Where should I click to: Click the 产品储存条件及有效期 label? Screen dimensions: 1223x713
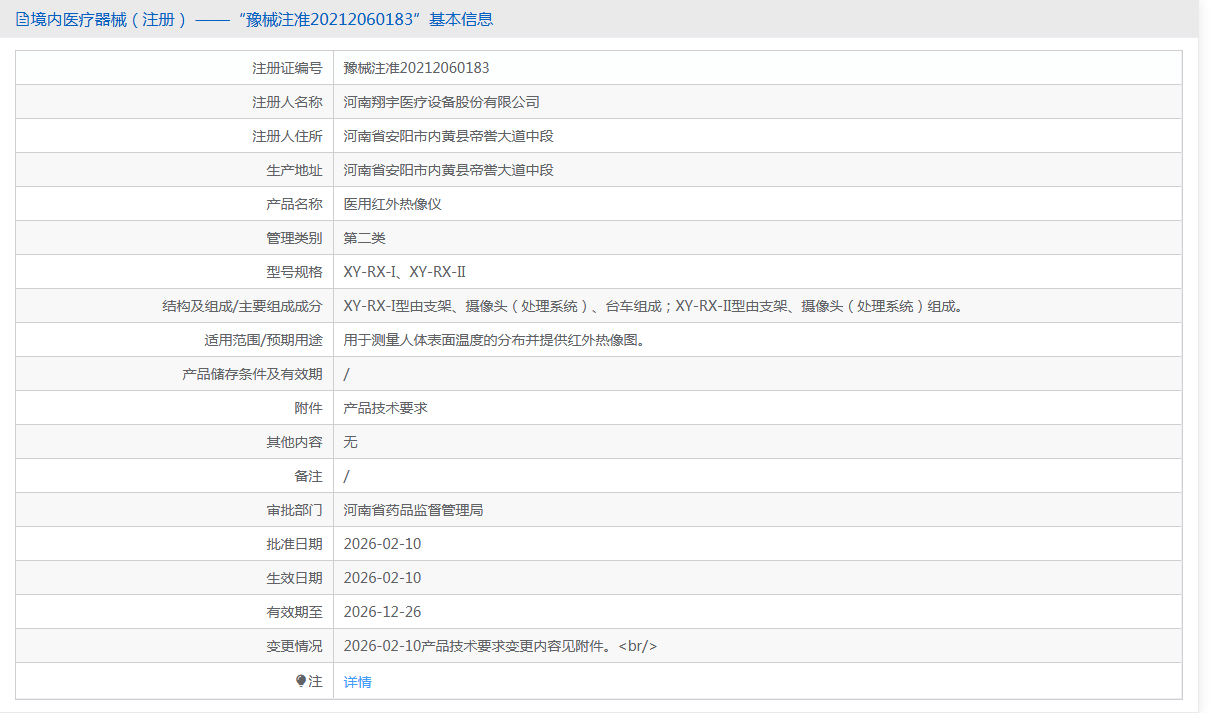click(x=252, y=374)
